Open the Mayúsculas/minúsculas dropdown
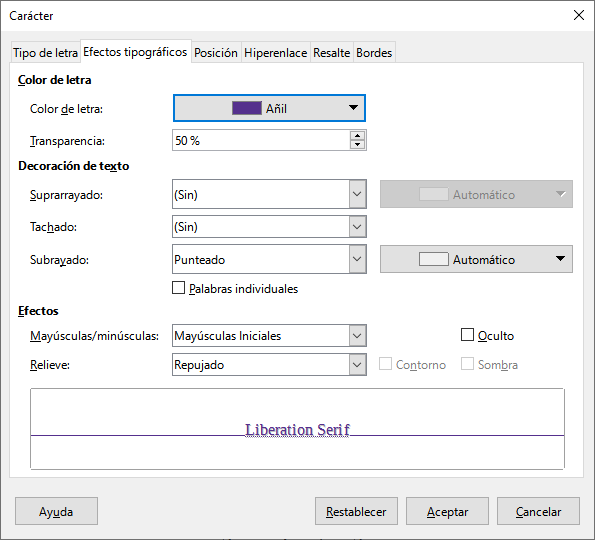 269,335
